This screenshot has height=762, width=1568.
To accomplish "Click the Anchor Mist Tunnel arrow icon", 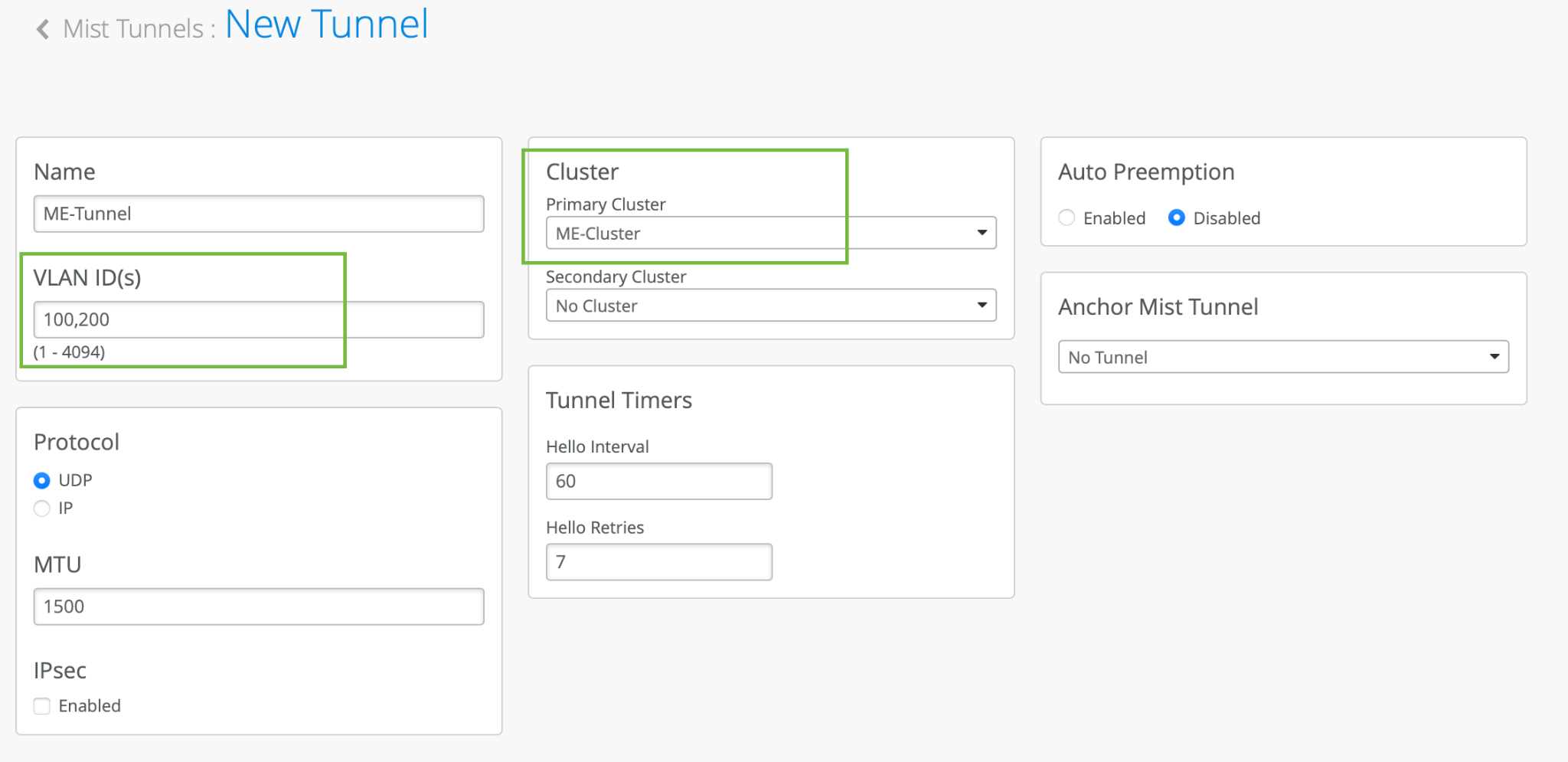I will 1494,357.
